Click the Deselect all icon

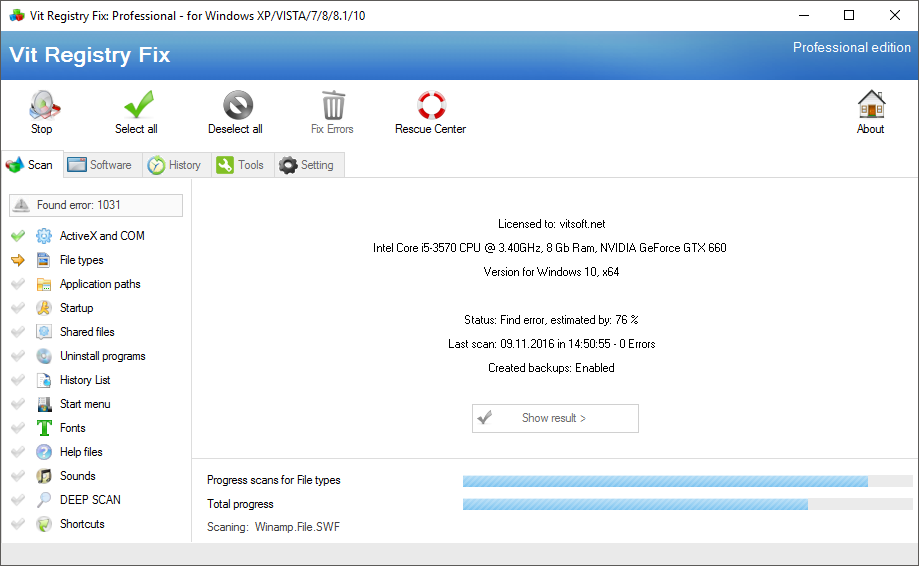(x=237, y=105)
